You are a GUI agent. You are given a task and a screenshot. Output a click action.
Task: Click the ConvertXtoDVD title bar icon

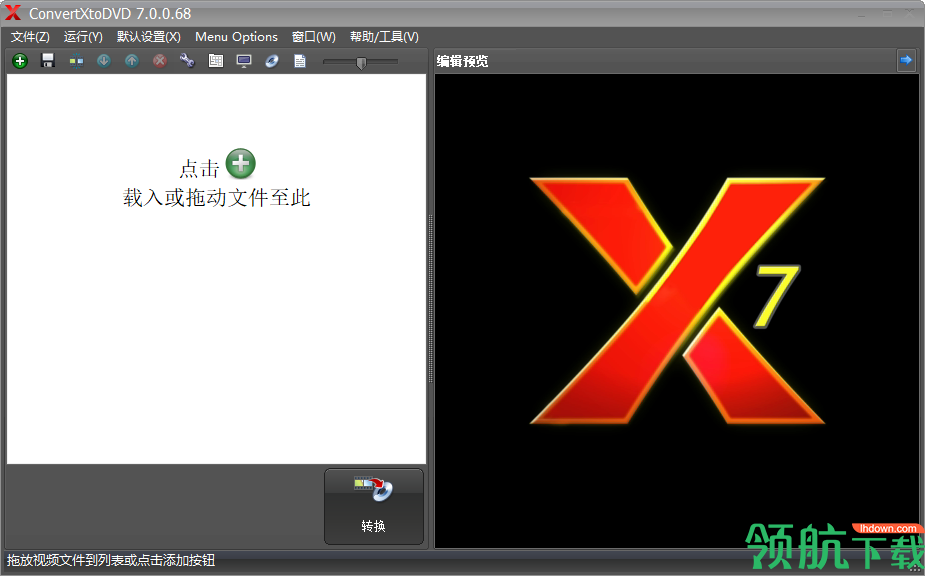(x=13, y=12)
